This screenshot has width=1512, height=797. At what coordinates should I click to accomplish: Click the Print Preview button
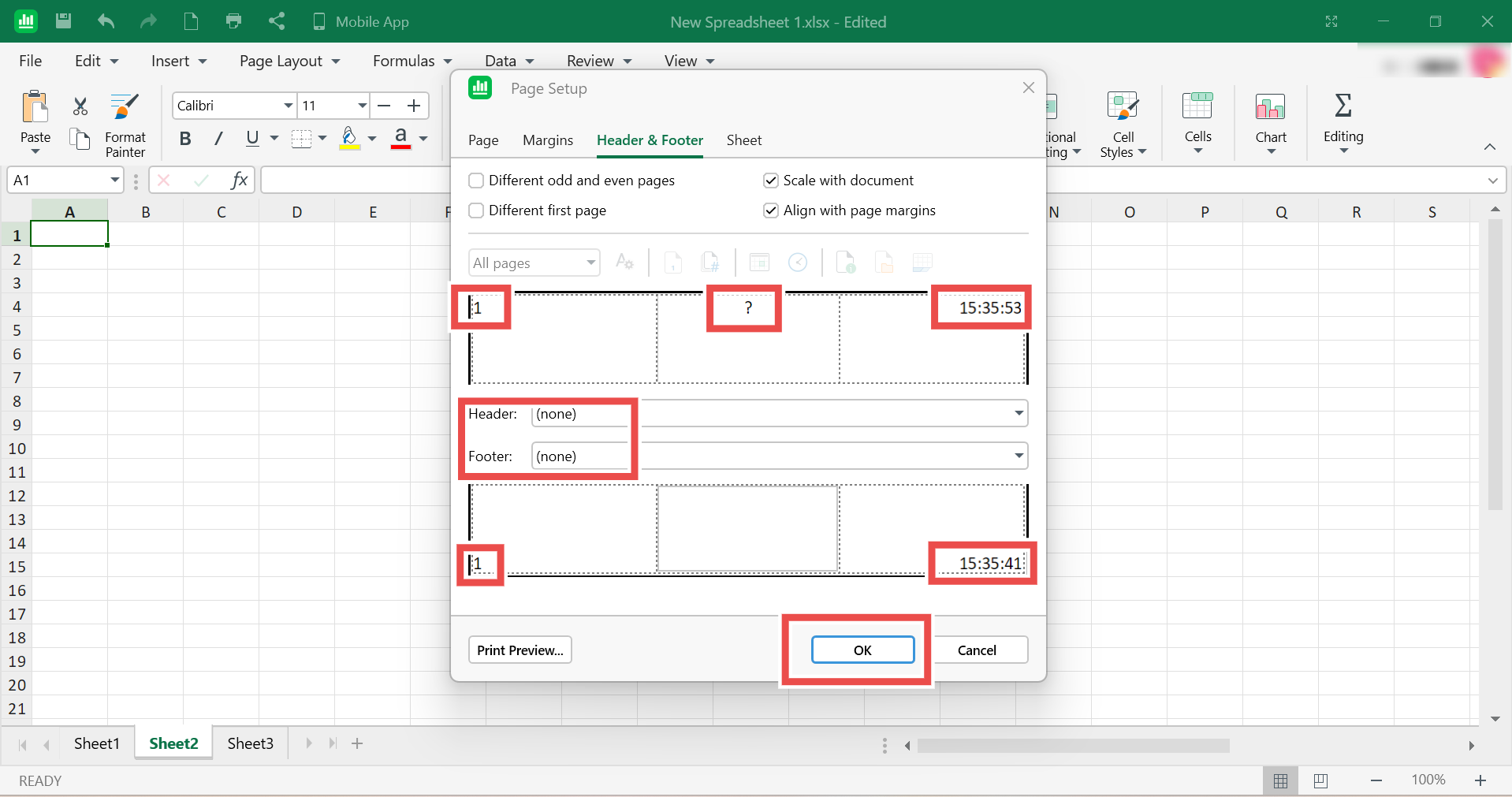pyautogui.click(x=520, y=650)
